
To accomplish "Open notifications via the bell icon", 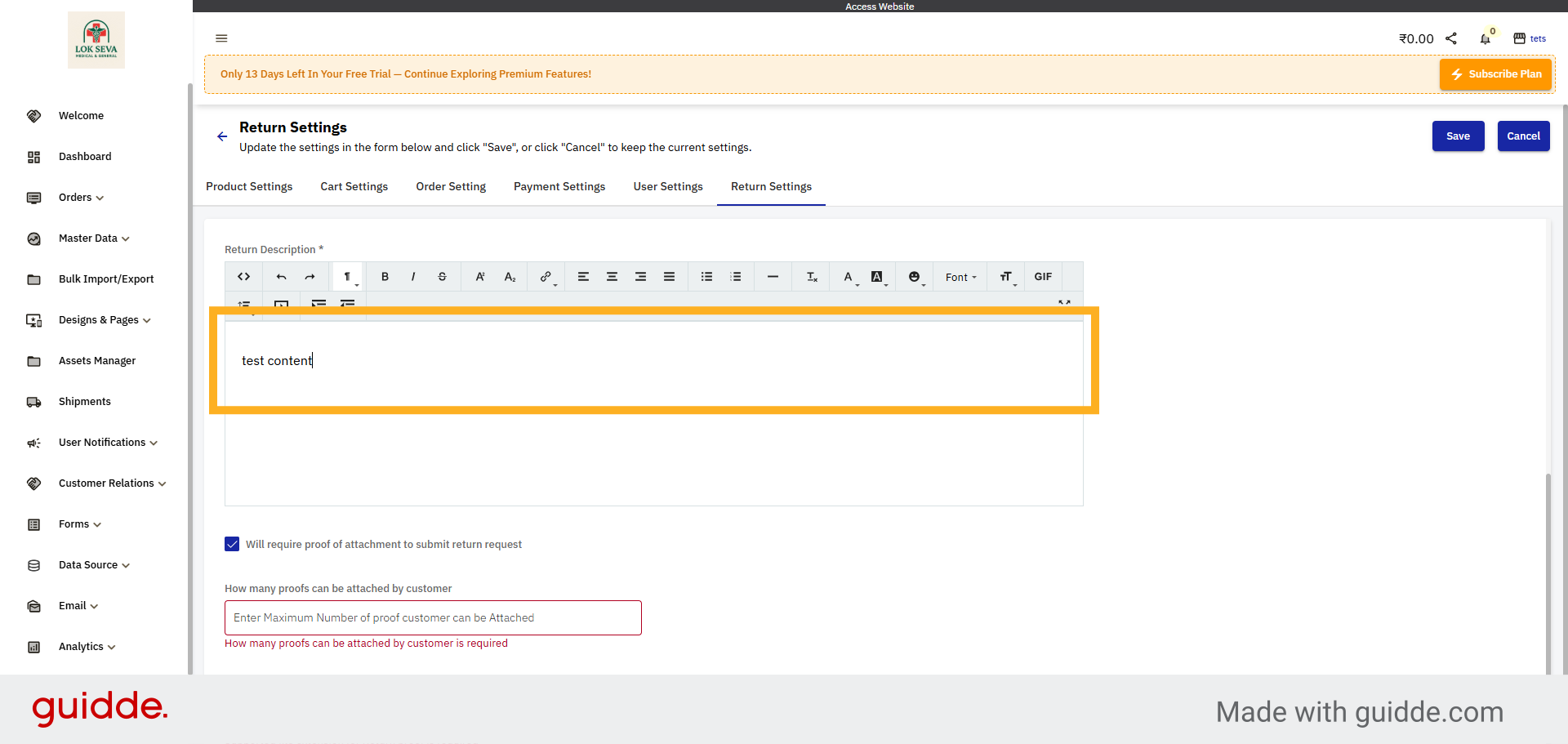I will [x=1486, y=38].
